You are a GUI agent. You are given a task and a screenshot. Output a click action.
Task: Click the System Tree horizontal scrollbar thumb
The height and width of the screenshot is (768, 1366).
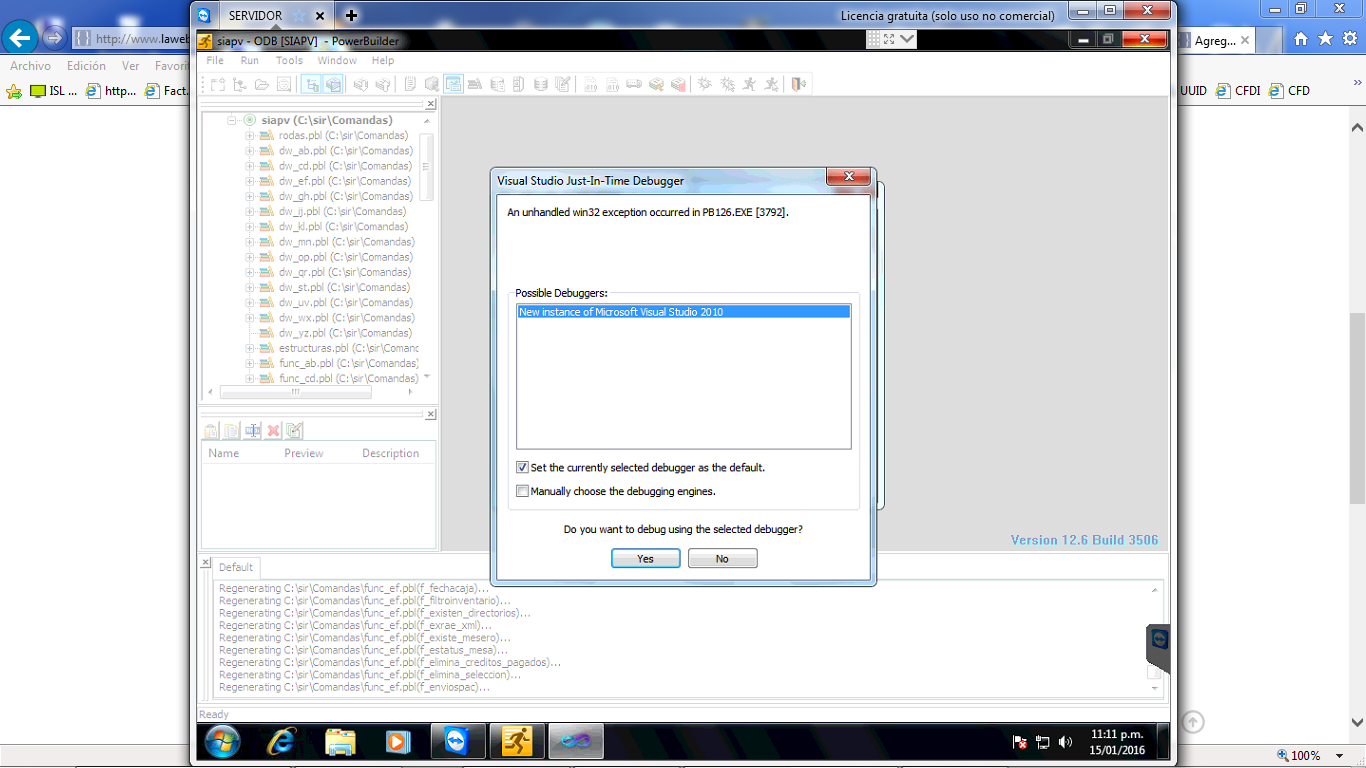click(296, 392)
